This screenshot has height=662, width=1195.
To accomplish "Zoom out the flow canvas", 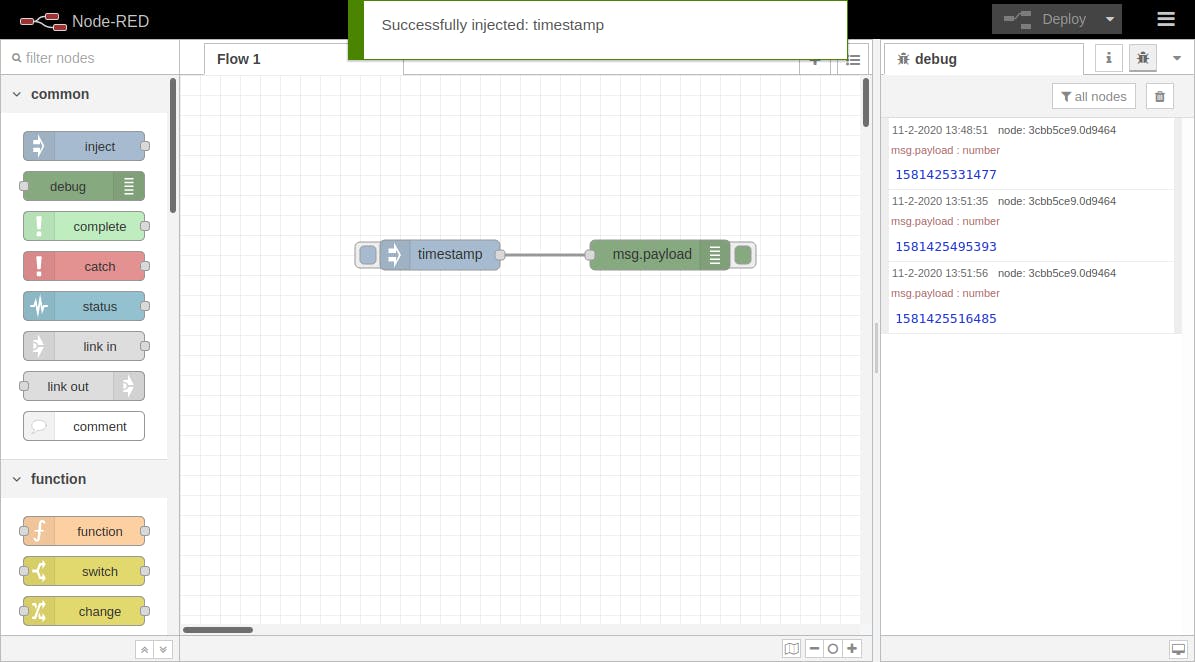I will (814, 649).
